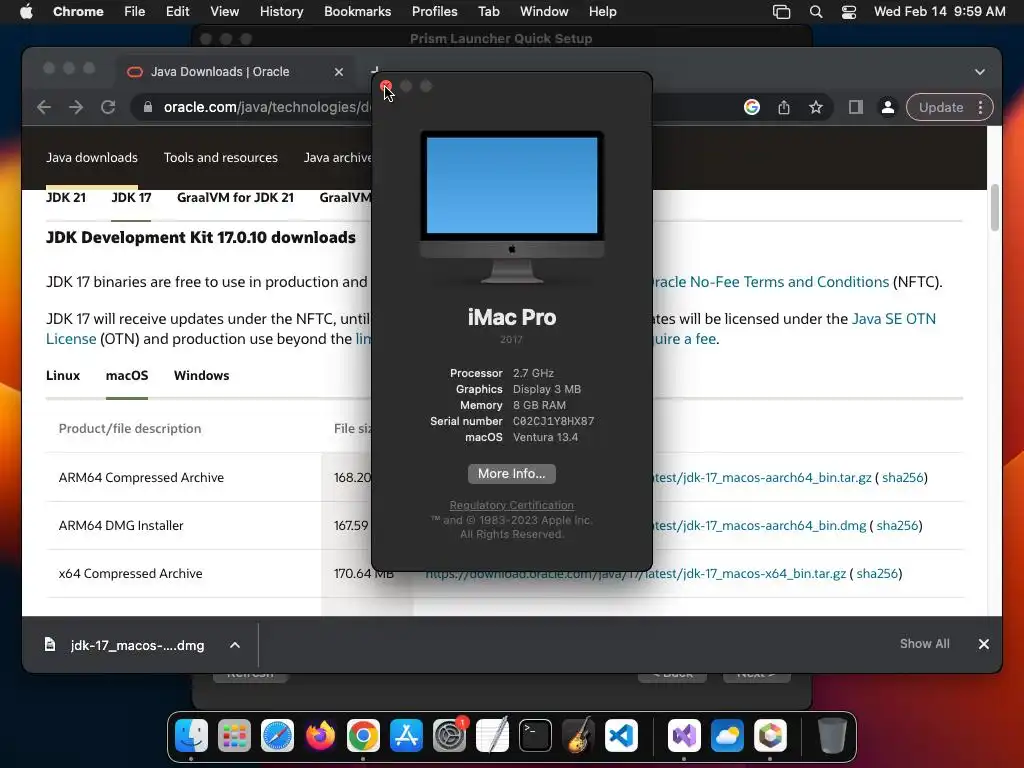1024x768 pixels.
Task: Open the History menu
Action: [281, 12]
